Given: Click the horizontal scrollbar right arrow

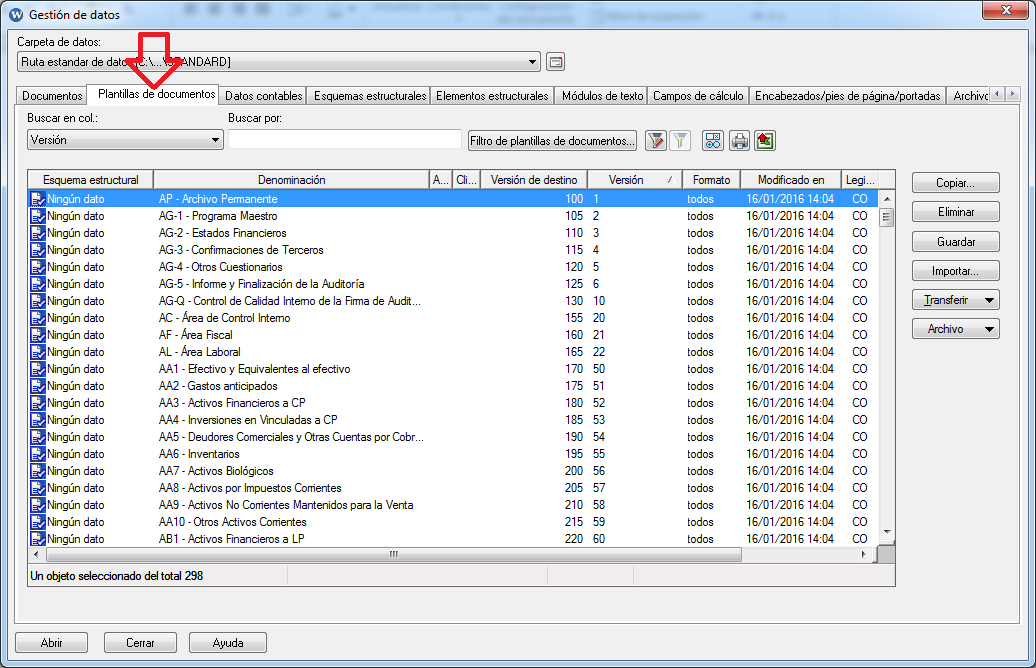Looking at the screenshot, I should [864, 554].
